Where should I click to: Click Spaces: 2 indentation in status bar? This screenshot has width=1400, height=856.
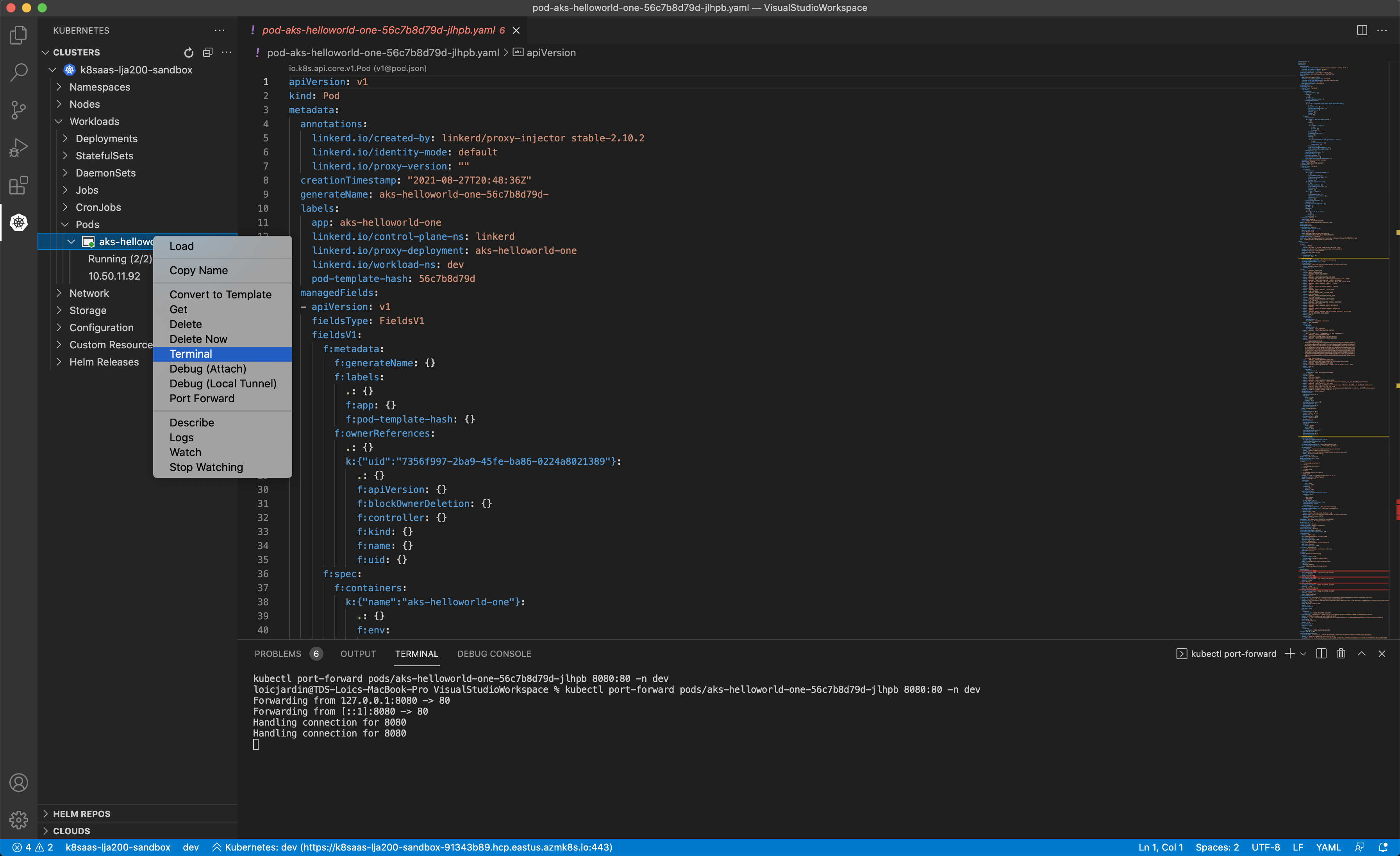[1216, 847]
